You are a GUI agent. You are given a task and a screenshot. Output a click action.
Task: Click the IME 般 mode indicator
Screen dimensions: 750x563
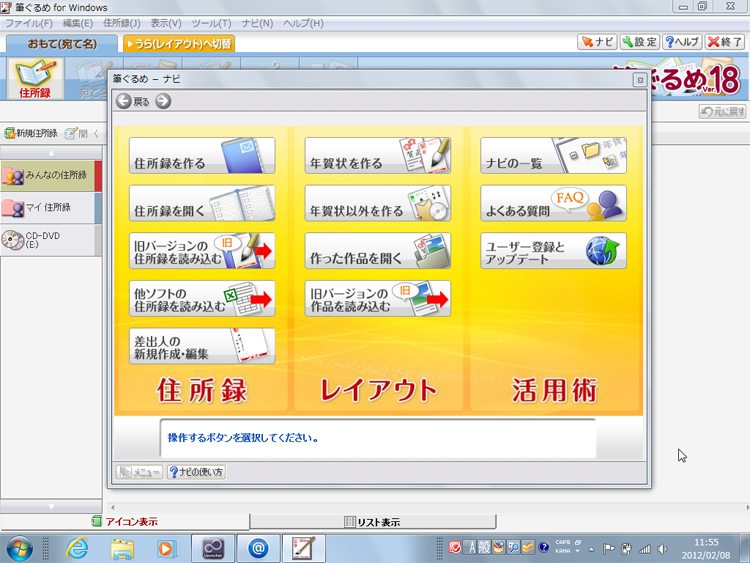click(484, 548)
